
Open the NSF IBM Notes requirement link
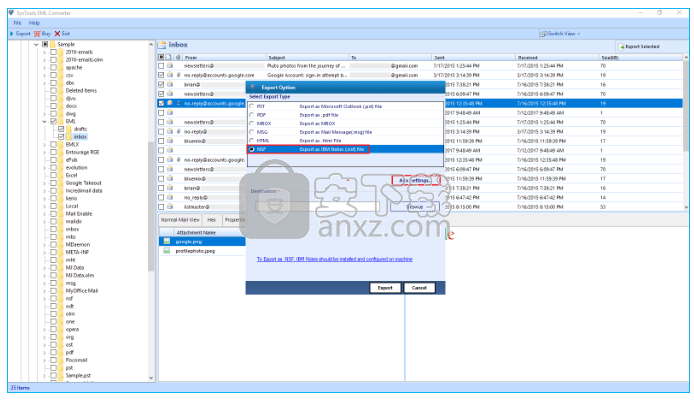pos(335,259)
